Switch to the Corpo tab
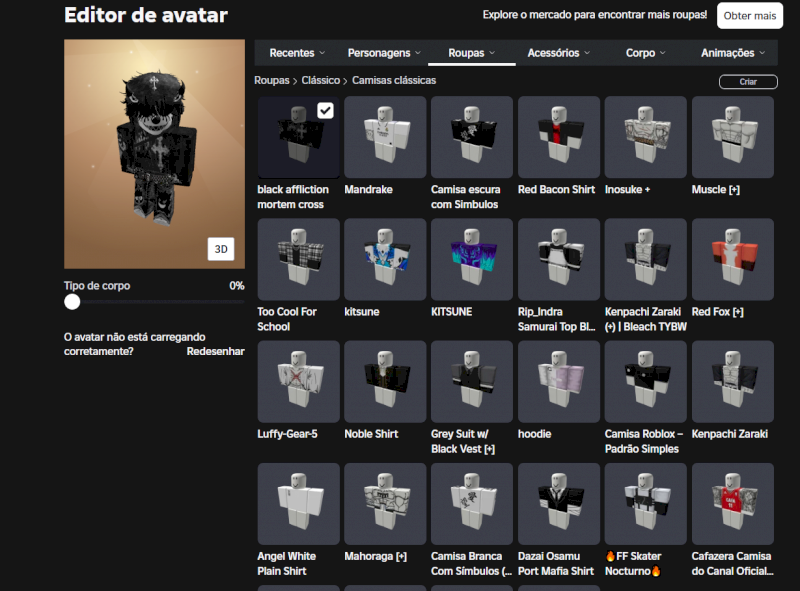This screenshot has height=591, width=800. [x=645, y=53]
